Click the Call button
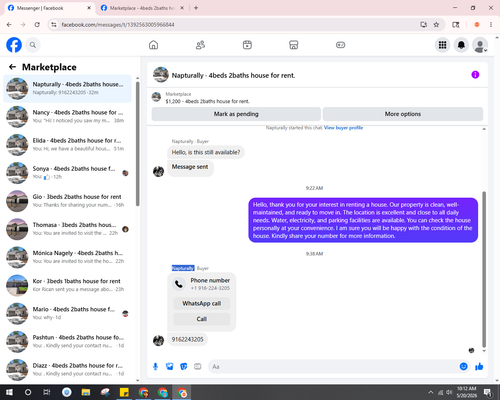The width and height of the screenshot is (500, 400). (x=202, y=319)
